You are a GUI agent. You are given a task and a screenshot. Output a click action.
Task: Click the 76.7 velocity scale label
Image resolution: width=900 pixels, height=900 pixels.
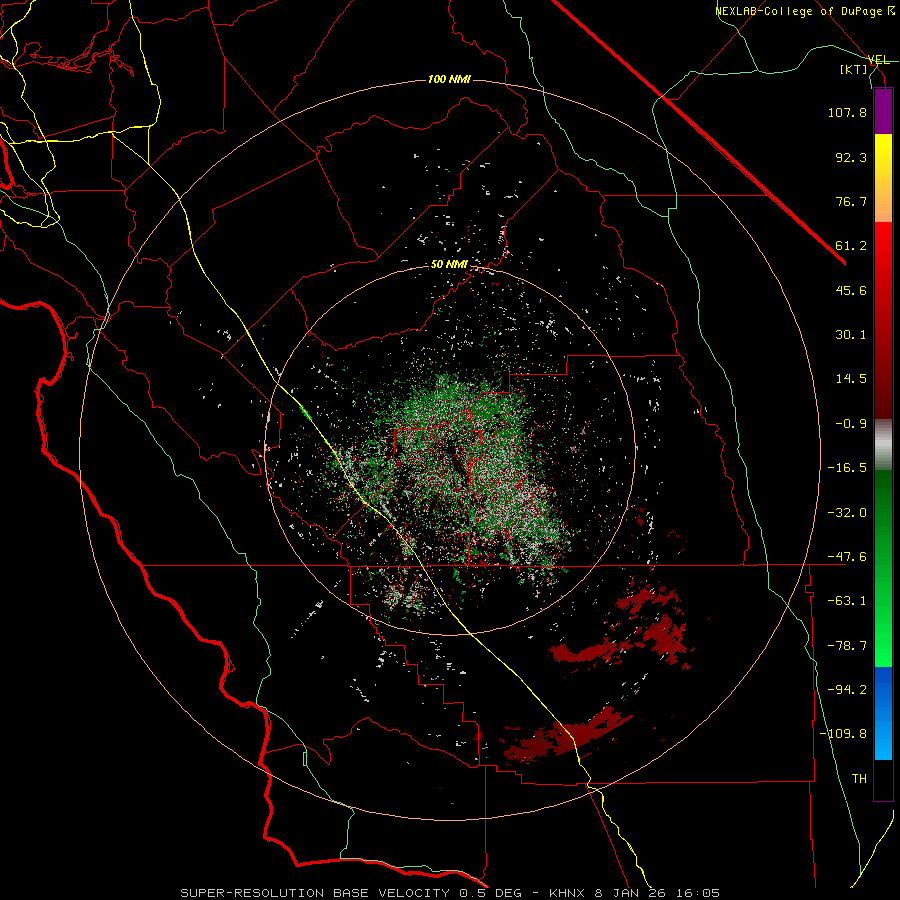851,201
